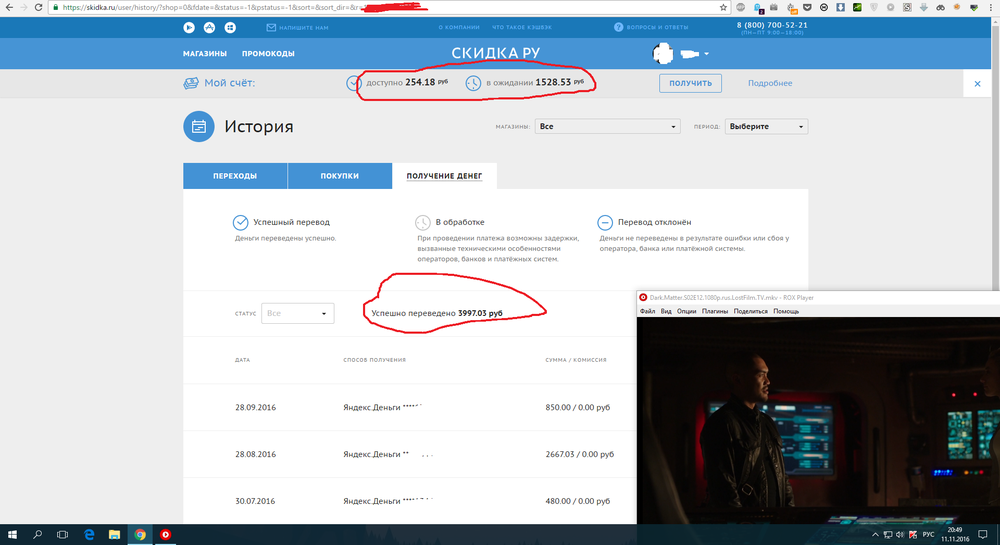This screenshot has width=1000, height=545.
Task: Open the notification center icon
Action: click(983, 535)
